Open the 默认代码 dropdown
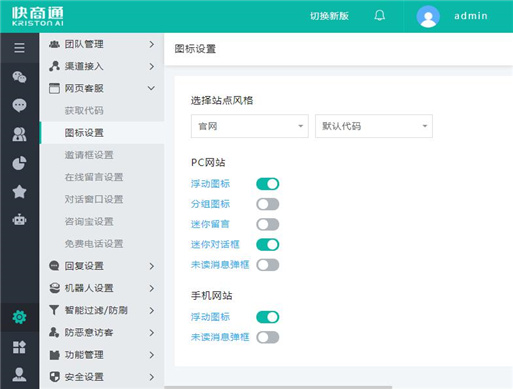The width and height of the screenshot is (513, 389). tap(374, 126)
